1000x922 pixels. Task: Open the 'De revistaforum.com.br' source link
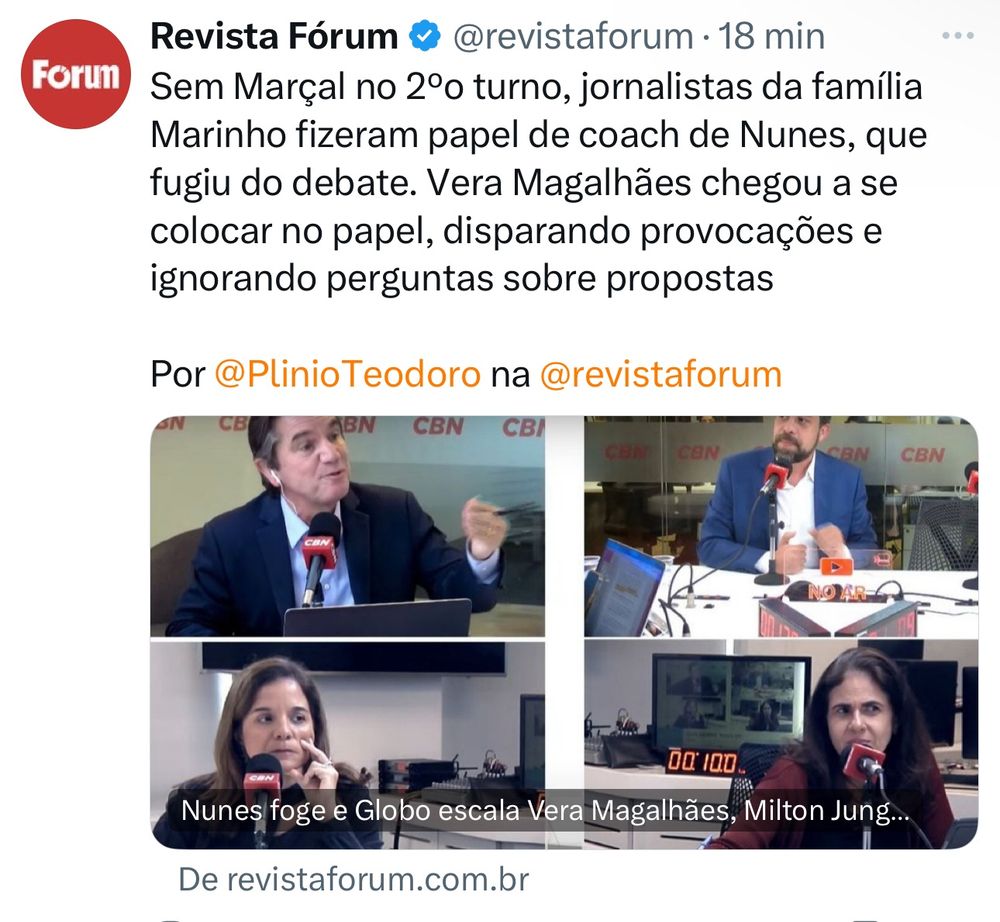point(354,880)
